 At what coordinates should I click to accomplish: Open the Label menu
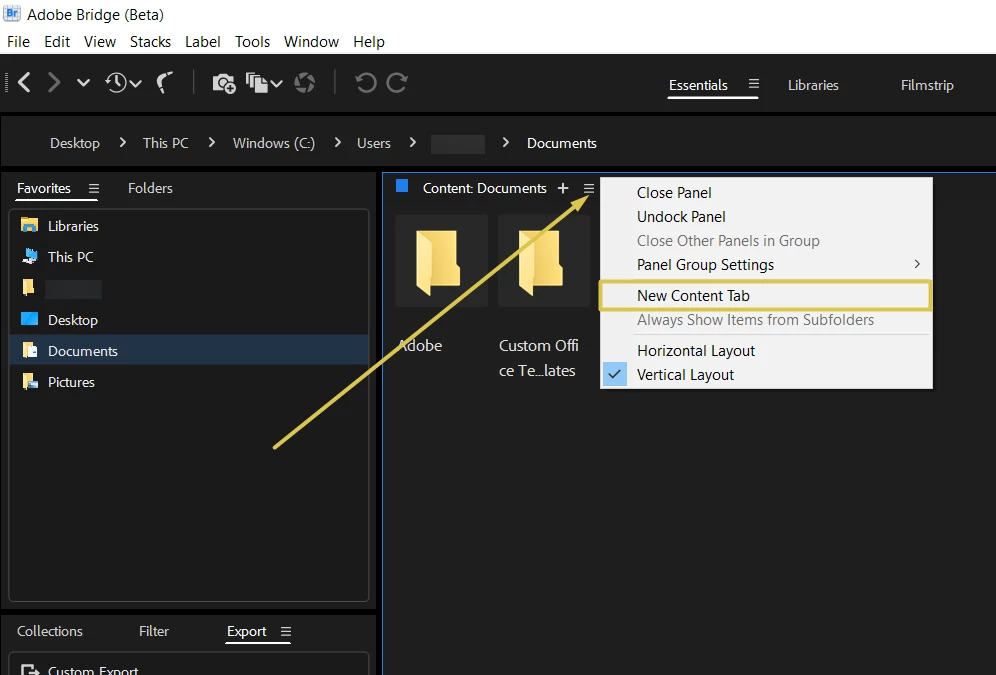click(203, 42)
